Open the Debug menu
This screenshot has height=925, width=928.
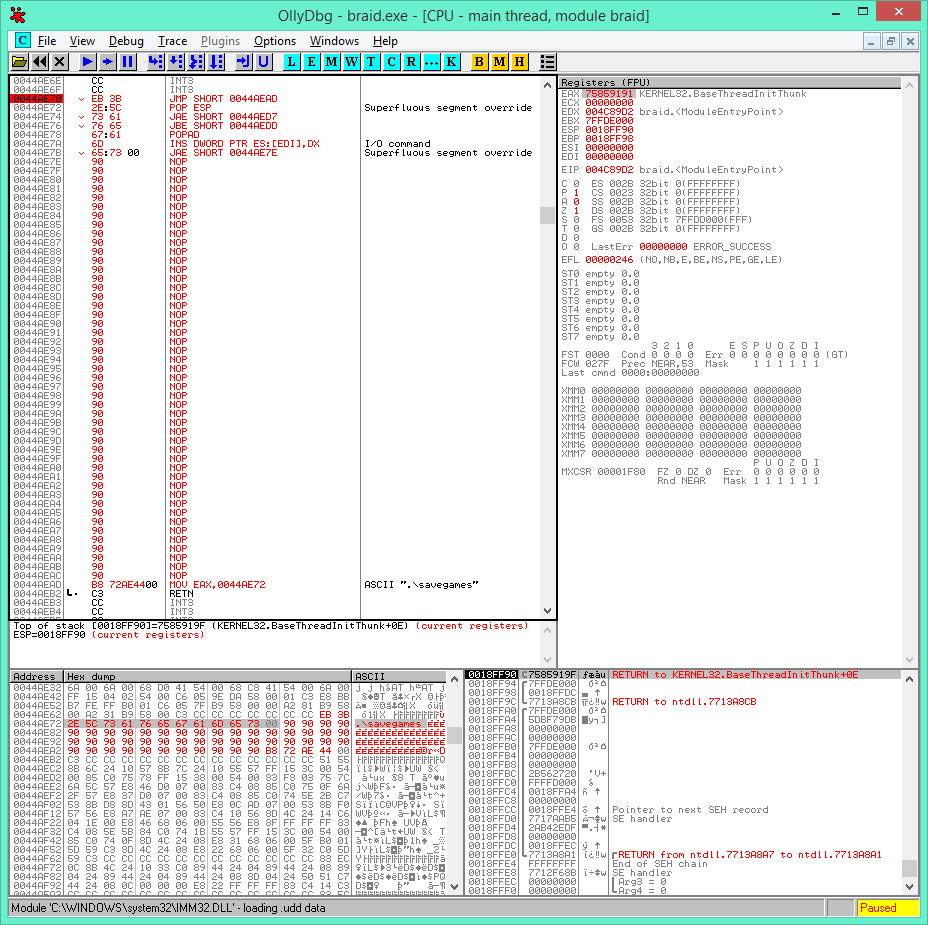(x=126, y=41)
